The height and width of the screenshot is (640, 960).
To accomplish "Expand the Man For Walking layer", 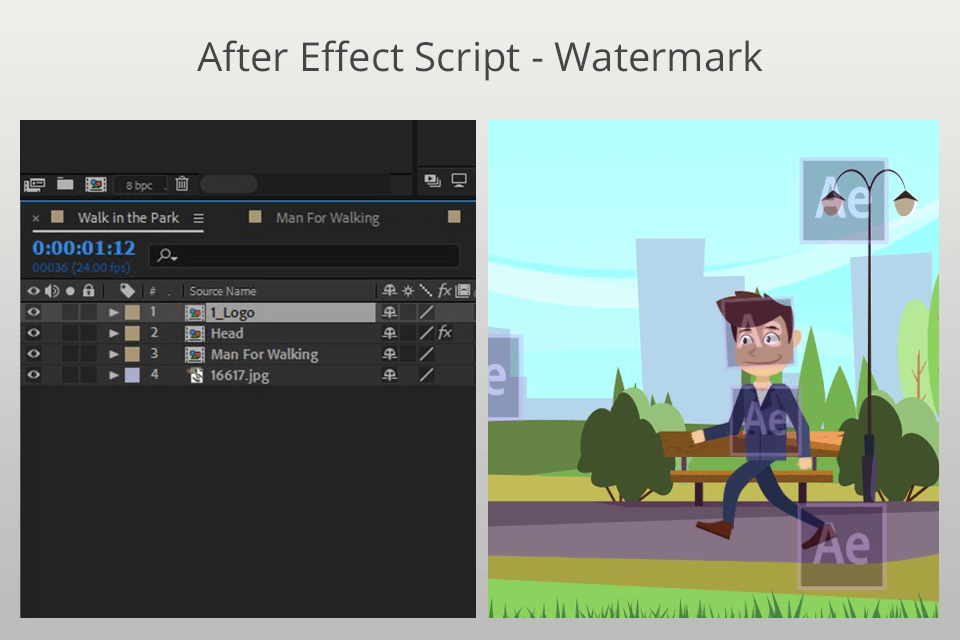I will [x=113, y=354].
